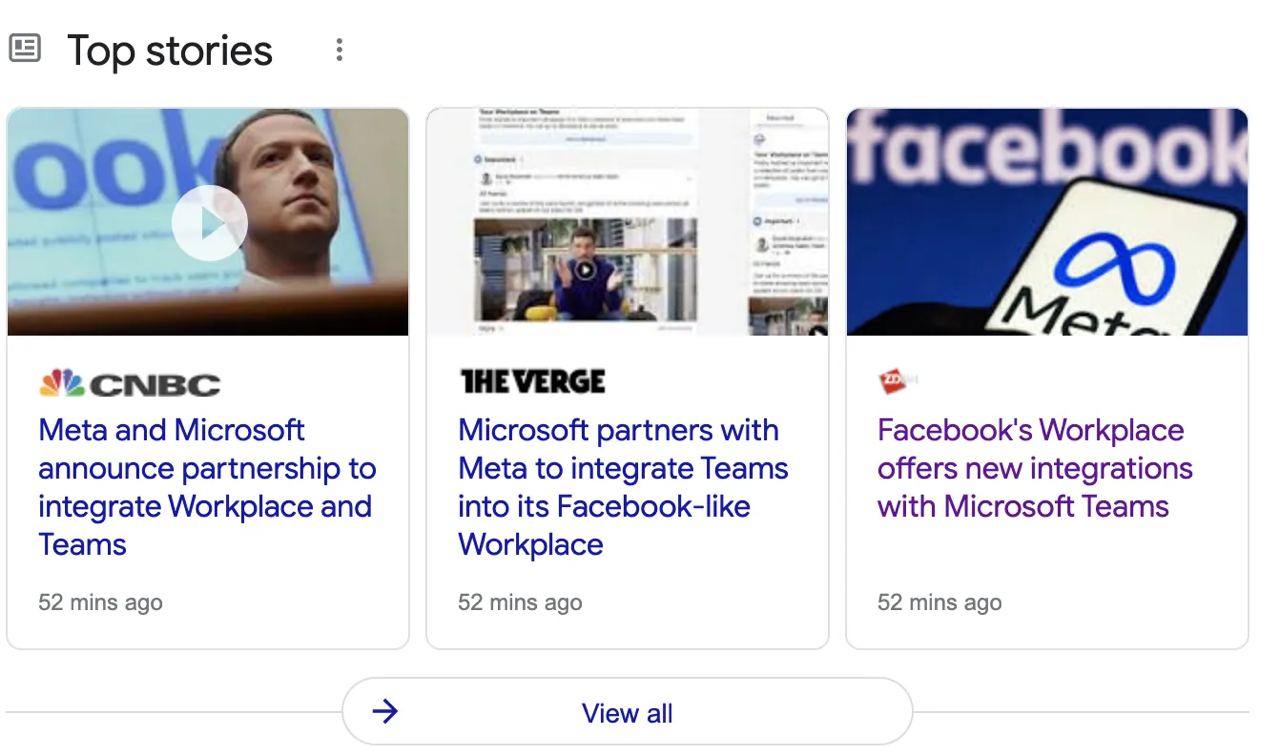Click the right arrow icon beside View all
This screenshot has height=755, width=1280.
coord(385,712)
